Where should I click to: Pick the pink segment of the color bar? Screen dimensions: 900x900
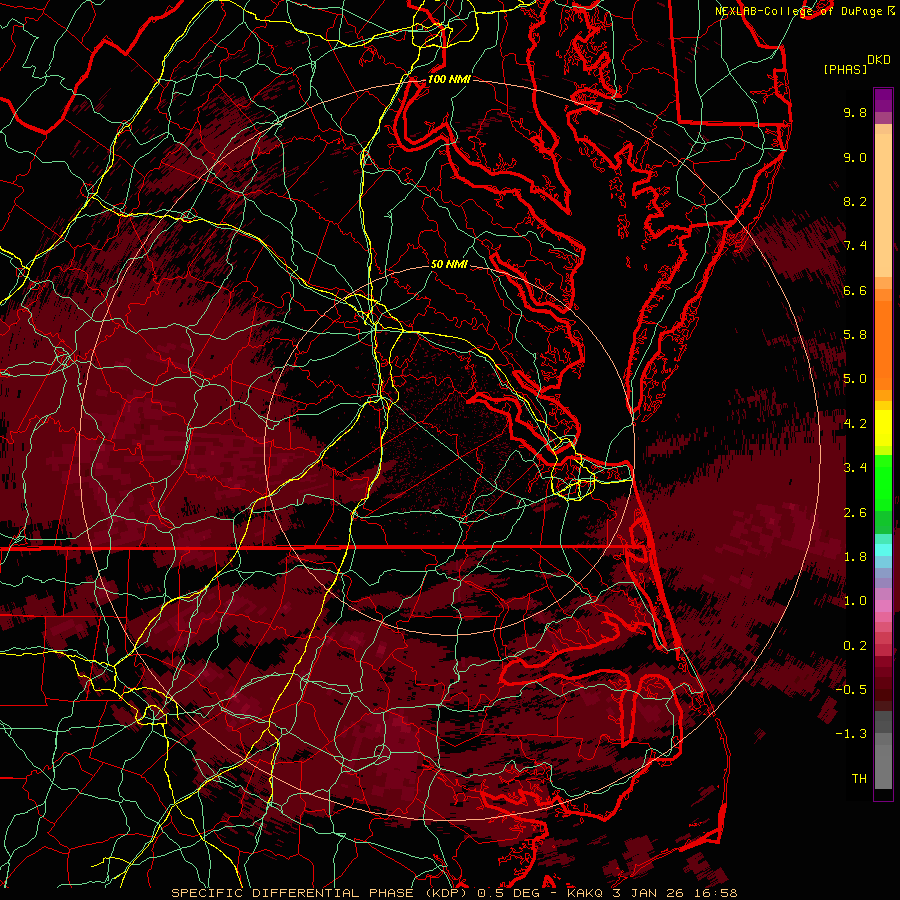tap(883, 606)
